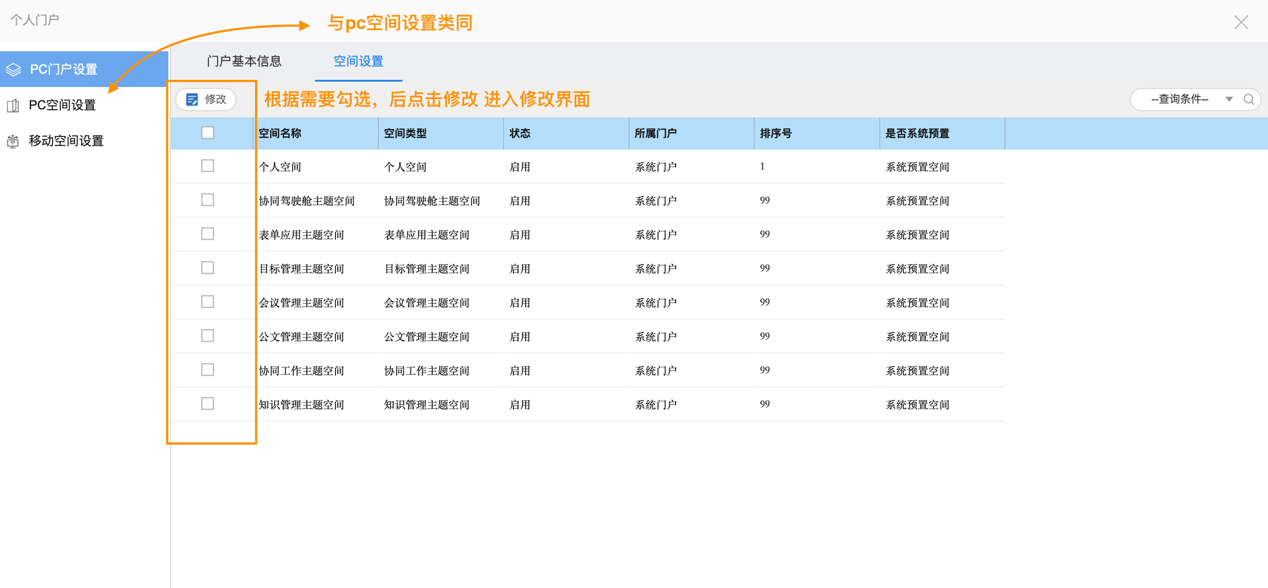This screenshot has width=1268, height=588.
Task: Open the 查询条件 dropdown arrow
Action: click(1229, 99)
